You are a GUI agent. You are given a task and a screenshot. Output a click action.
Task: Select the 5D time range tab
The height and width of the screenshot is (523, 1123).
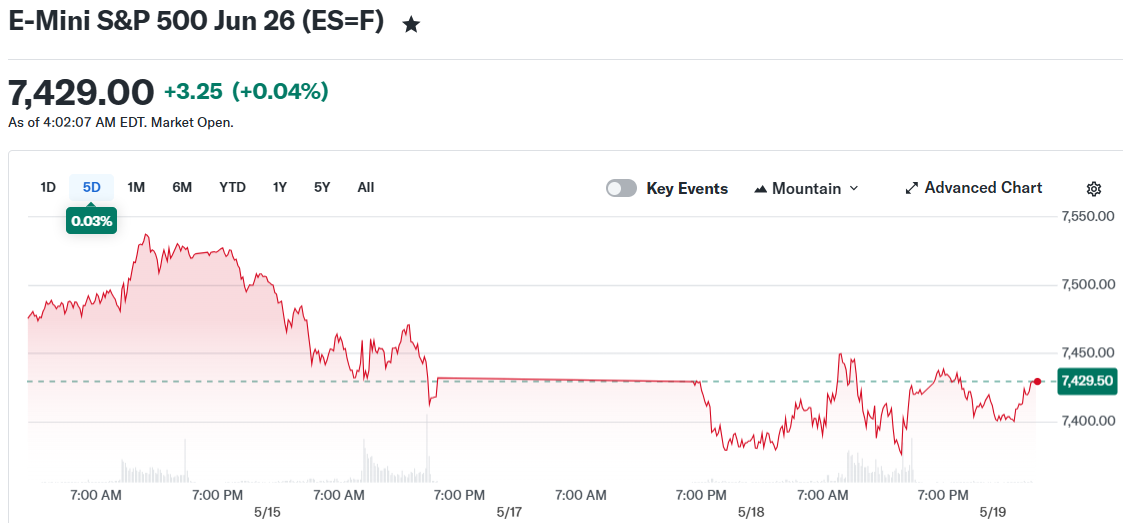click(92, 188)
